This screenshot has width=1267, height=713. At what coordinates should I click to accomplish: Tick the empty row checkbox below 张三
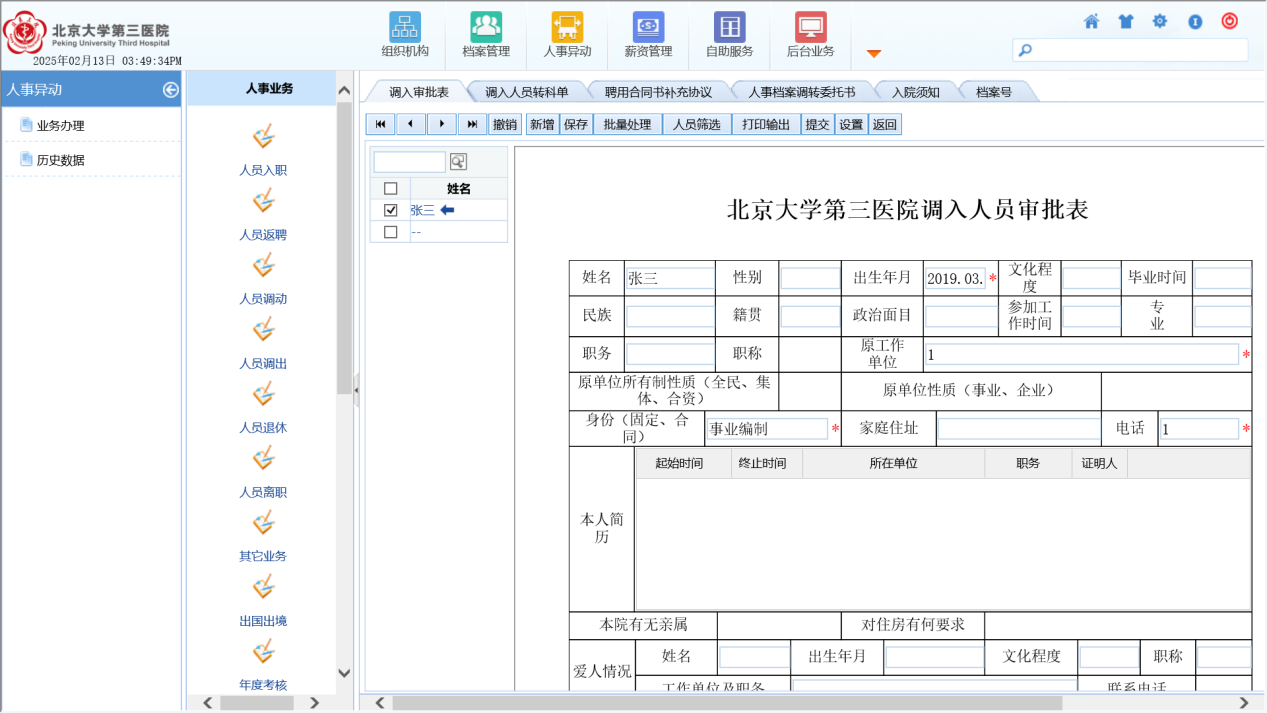391,232
